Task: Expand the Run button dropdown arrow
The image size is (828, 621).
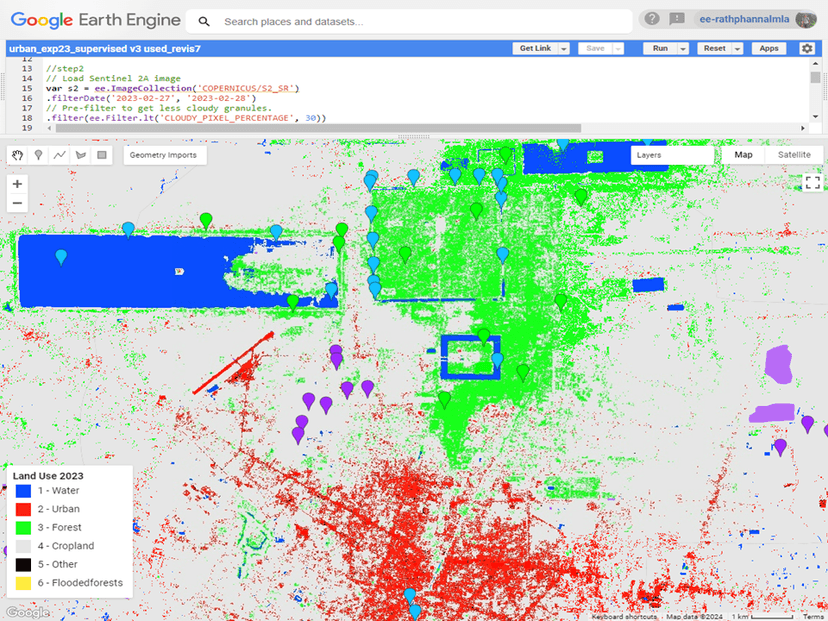Action: coord(683,48)
